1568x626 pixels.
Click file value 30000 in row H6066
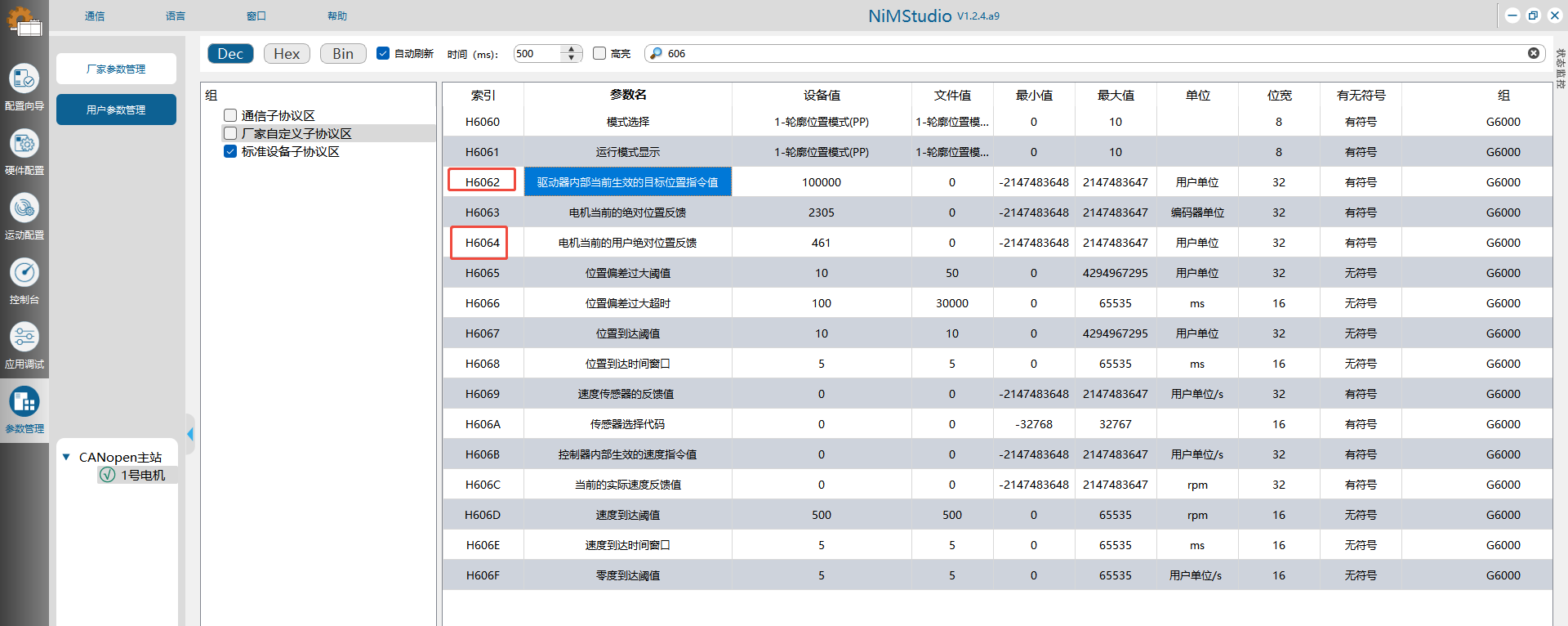coord(952,303)
